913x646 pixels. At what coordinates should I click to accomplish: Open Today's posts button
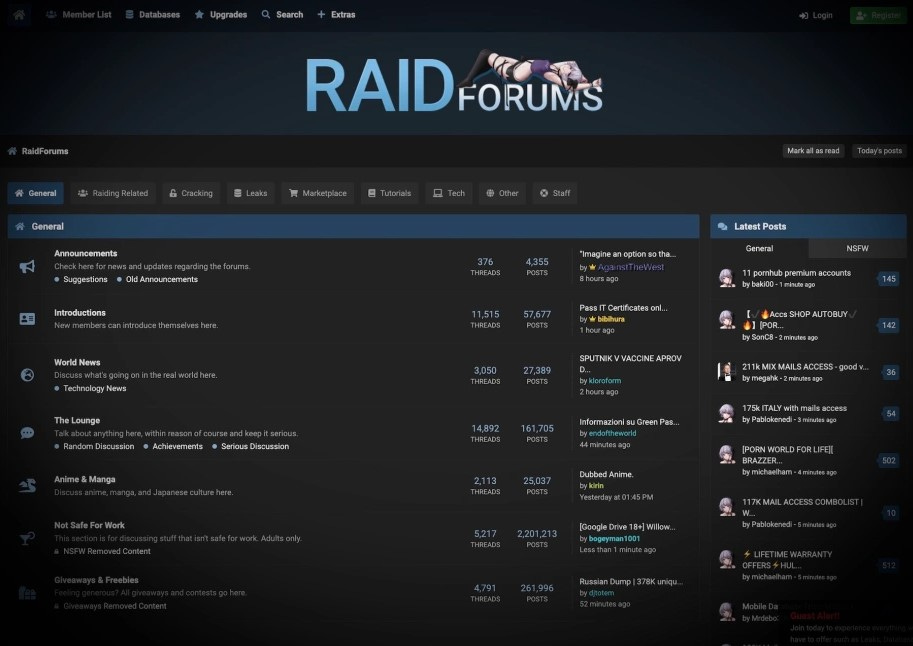879,151
